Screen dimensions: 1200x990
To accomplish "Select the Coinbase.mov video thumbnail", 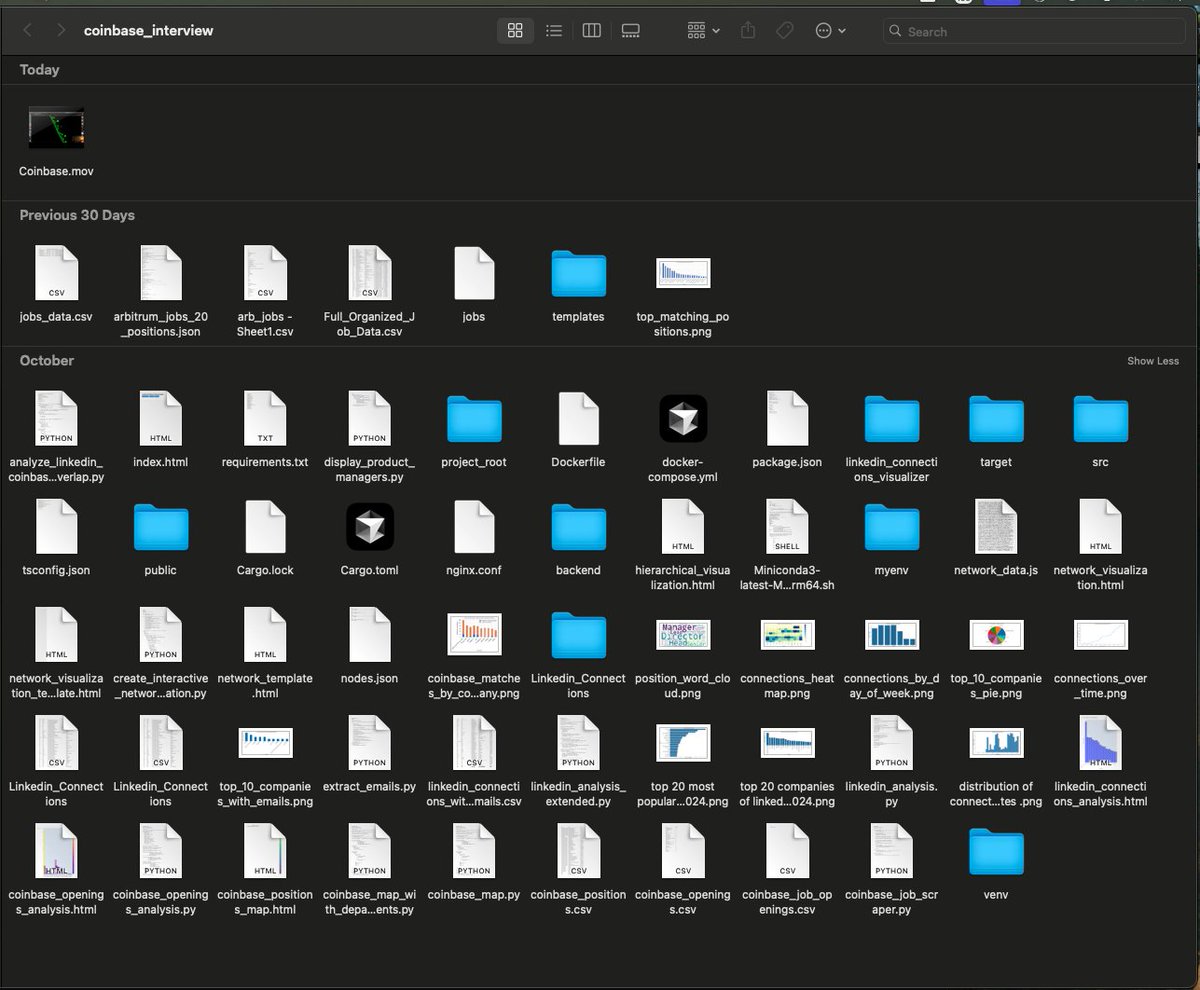I will click(56, 129).
